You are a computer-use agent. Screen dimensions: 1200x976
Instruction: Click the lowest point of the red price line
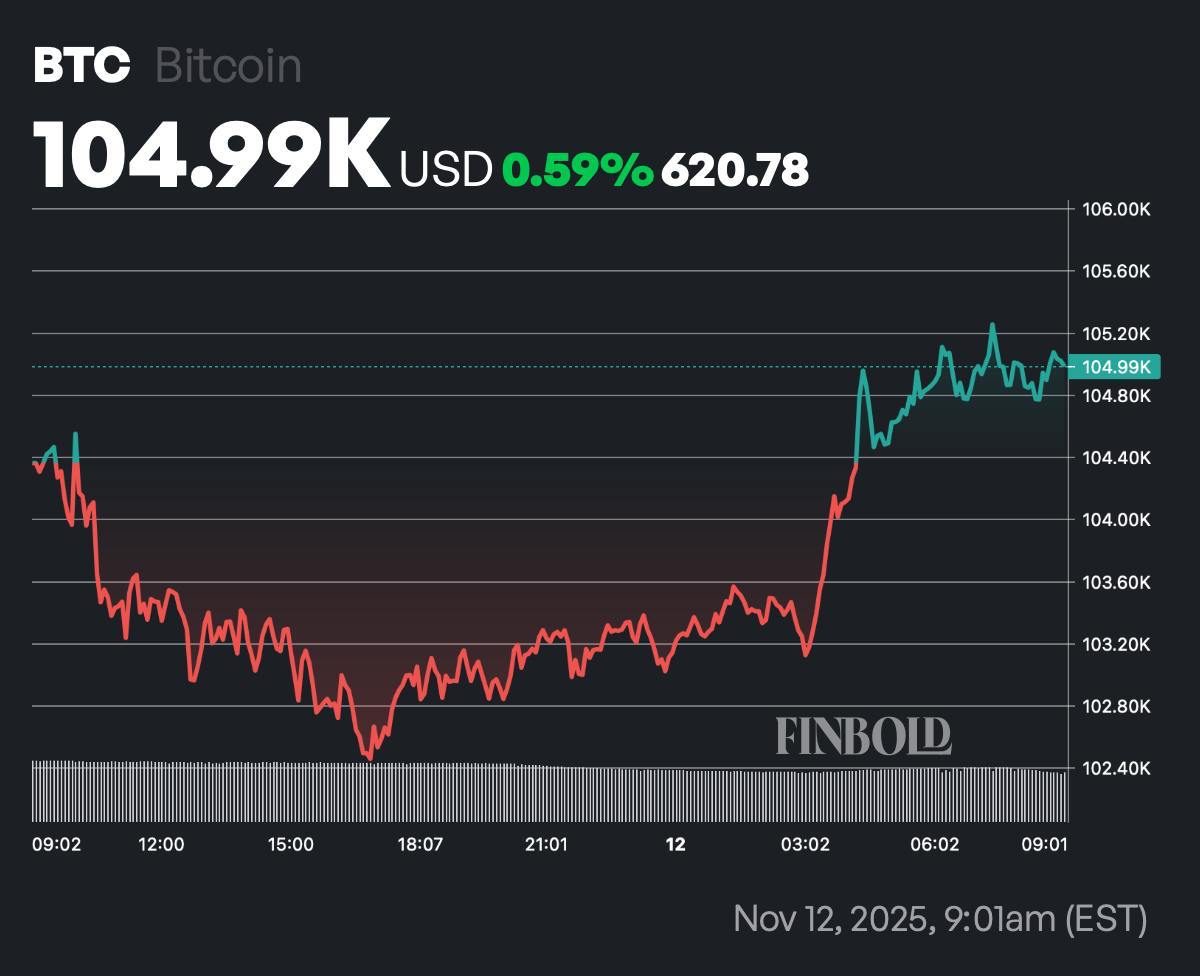[x=370, y=759]
